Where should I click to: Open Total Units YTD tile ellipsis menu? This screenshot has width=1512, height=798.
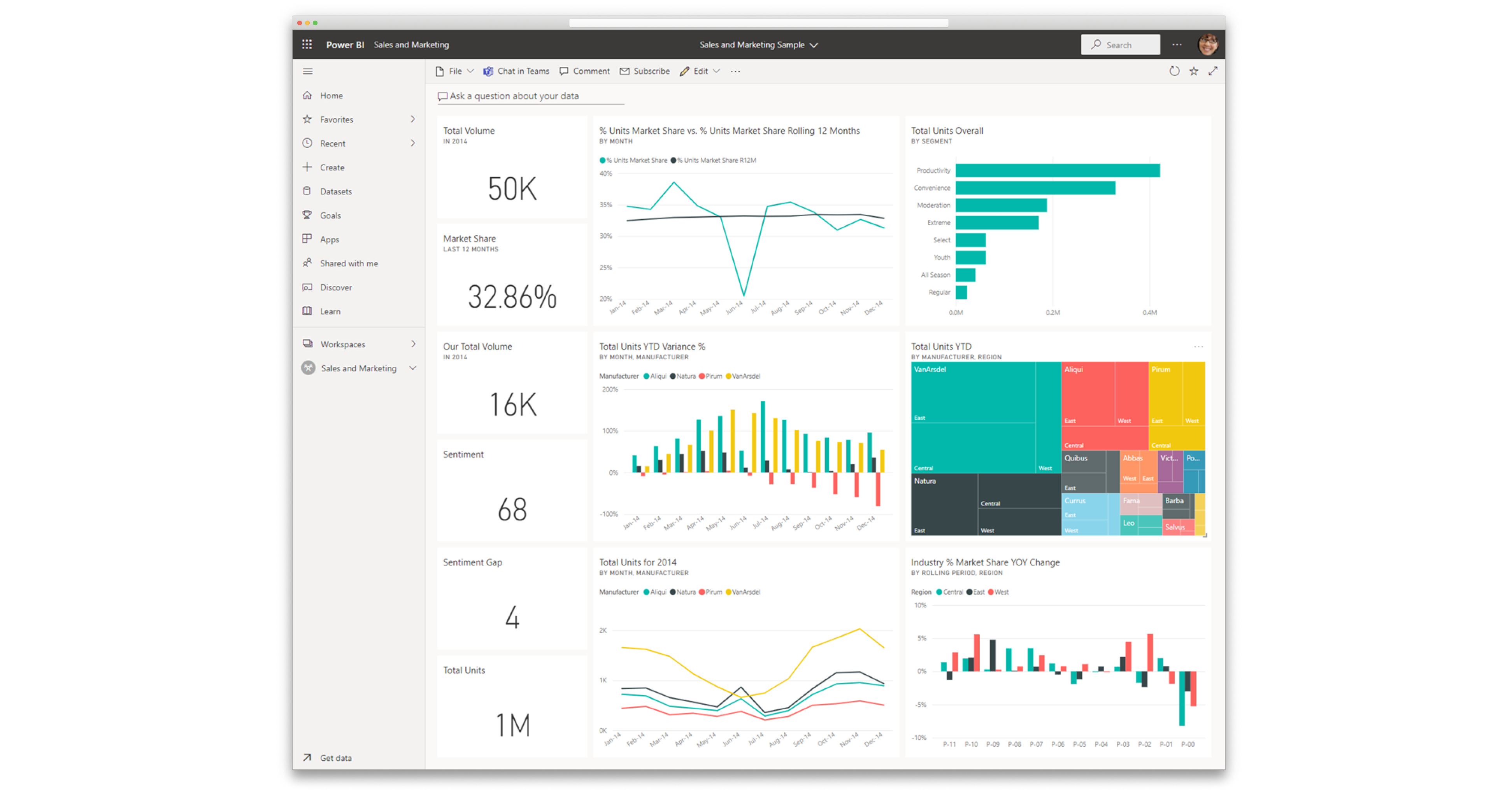coord(1198,347)
